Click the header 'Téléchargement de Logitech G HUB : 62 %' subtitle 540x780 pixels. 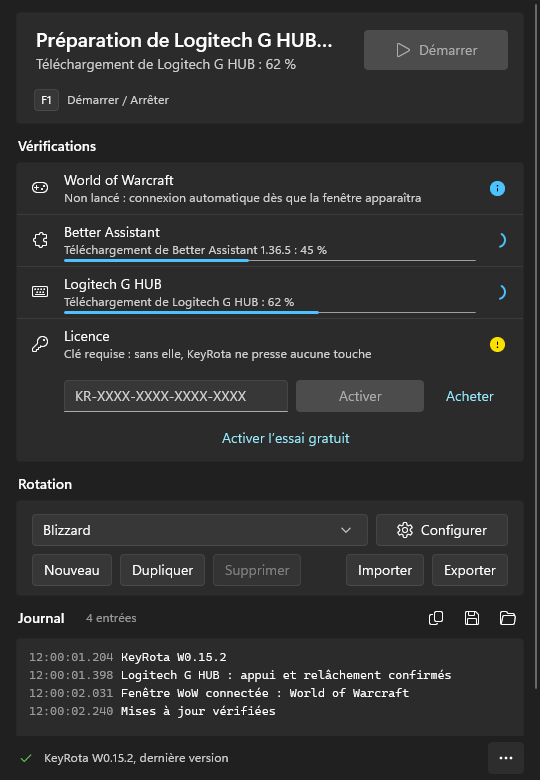click(166, 64)
